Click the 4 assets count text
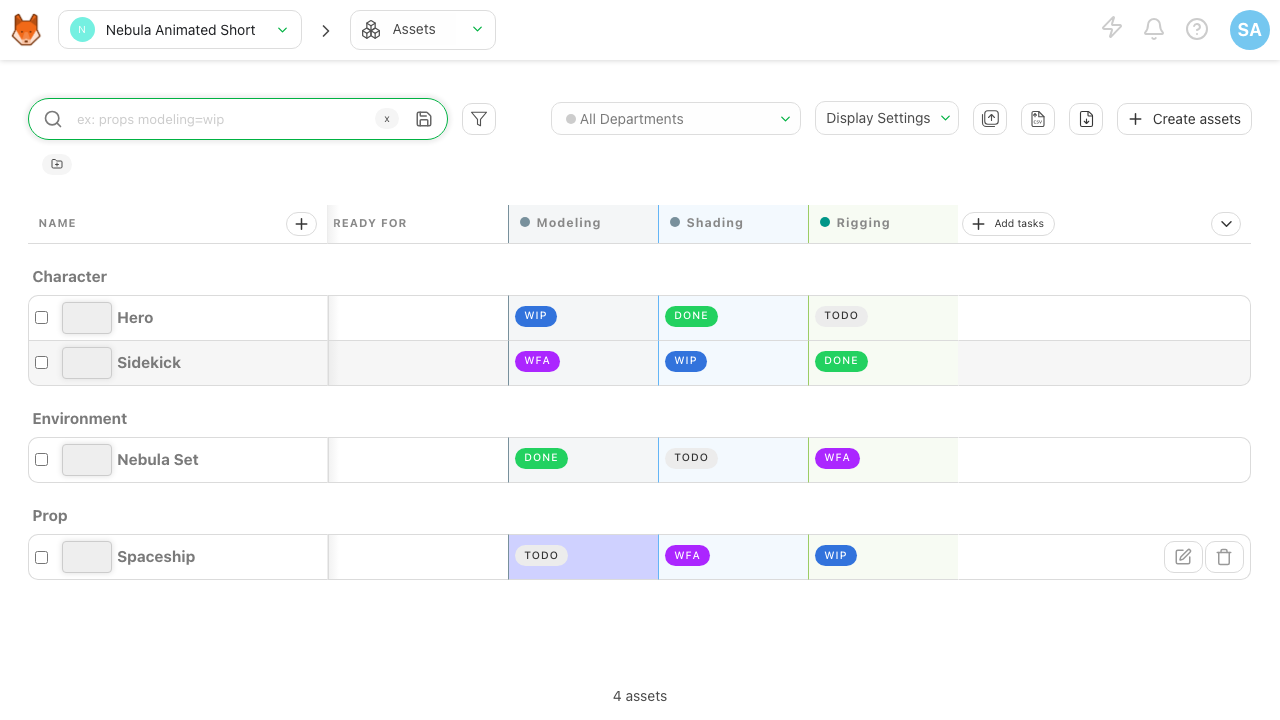This screenshot has width=1280, height=720. 640,696
